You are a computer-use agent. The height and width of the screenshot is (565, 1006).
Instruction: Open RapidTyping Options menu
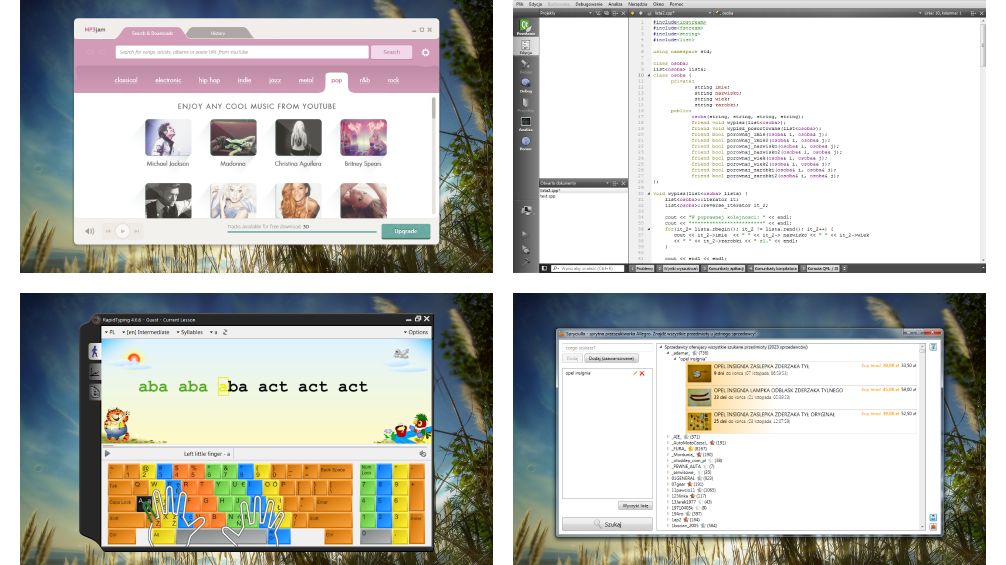point(416,332)
